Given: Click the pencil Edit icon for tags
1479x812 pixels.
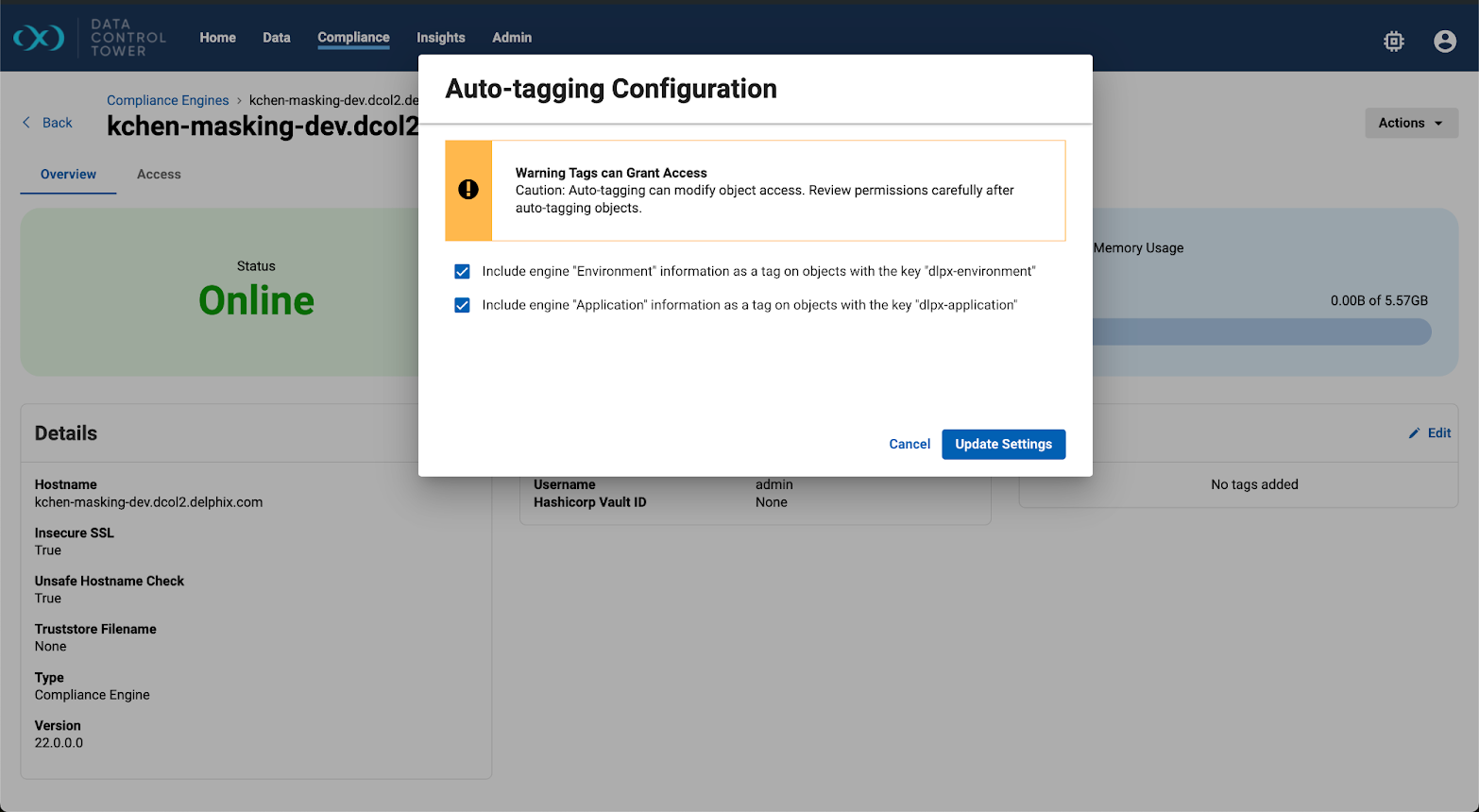Looking at the screenshot, I should click(1414, 433).
